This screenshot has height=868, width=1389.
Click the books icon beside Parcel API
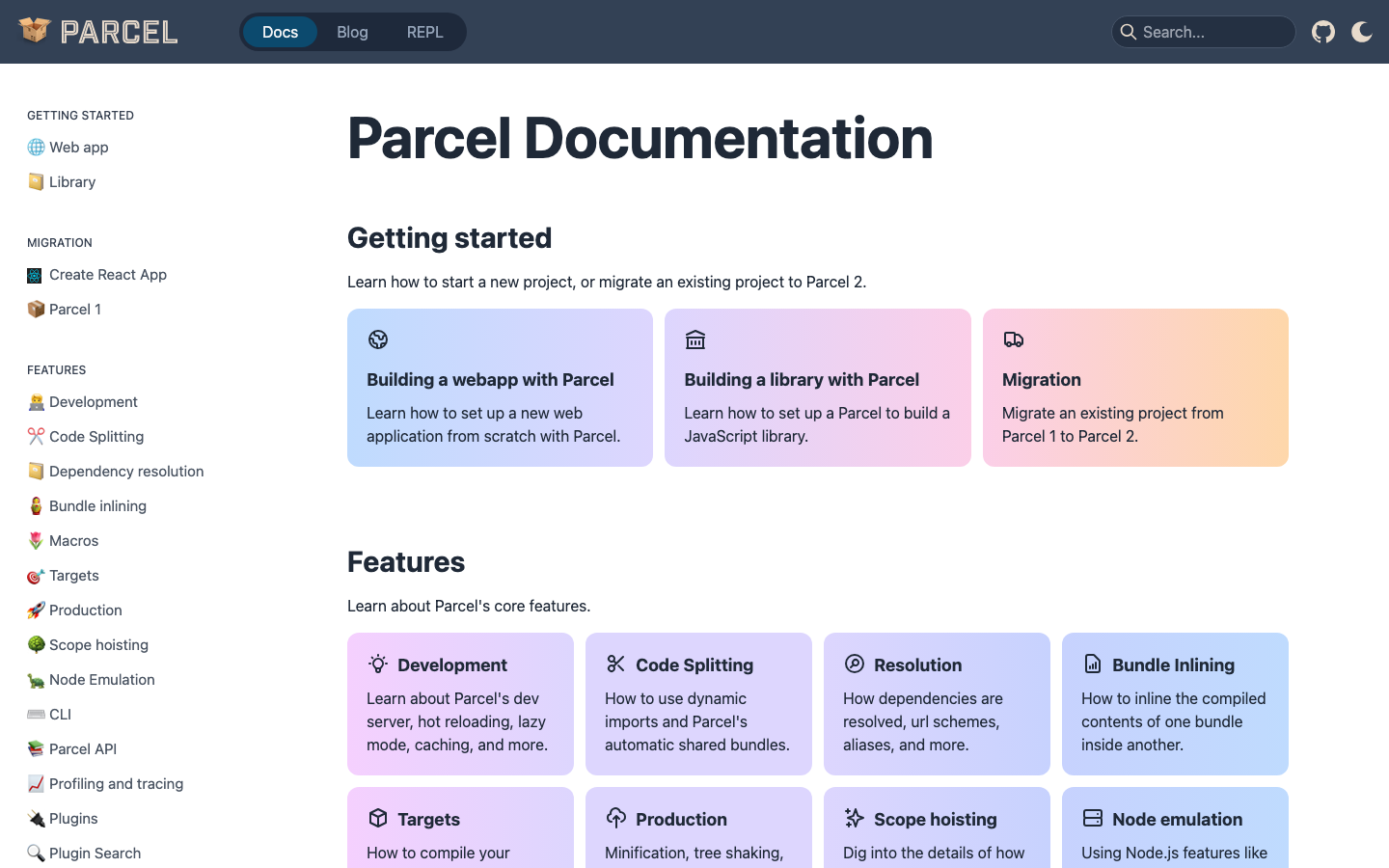36,748
